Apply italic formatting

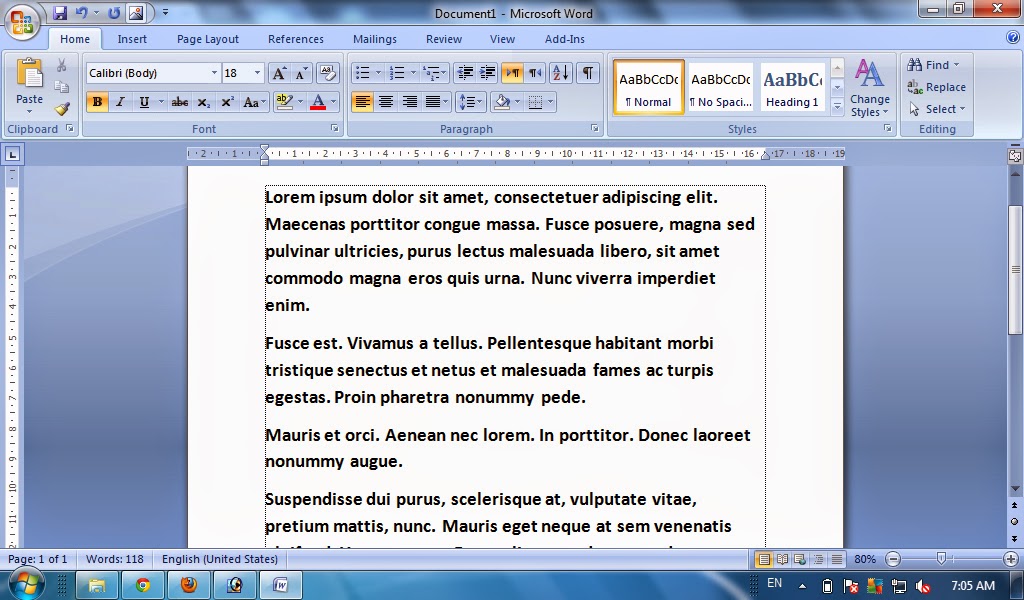121,101
